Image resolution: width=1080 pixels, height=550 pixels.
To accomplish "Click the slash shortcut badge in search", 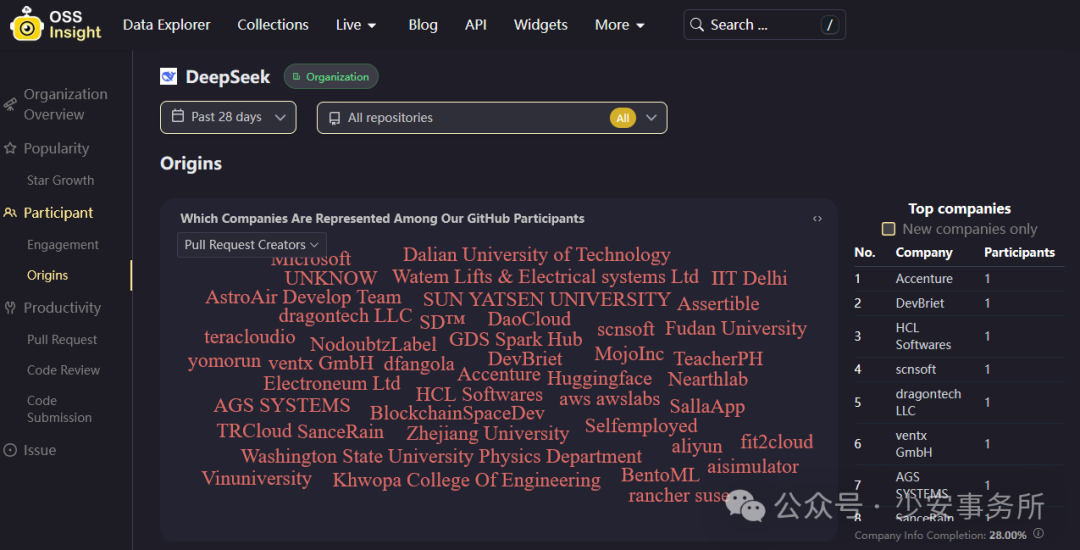I will coord(830,25).
